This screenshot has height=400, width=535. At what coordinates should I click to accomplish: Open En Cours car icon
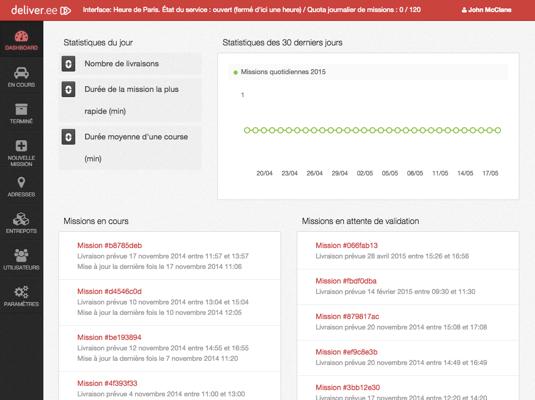pyautogui.click(x=21, y=73)
